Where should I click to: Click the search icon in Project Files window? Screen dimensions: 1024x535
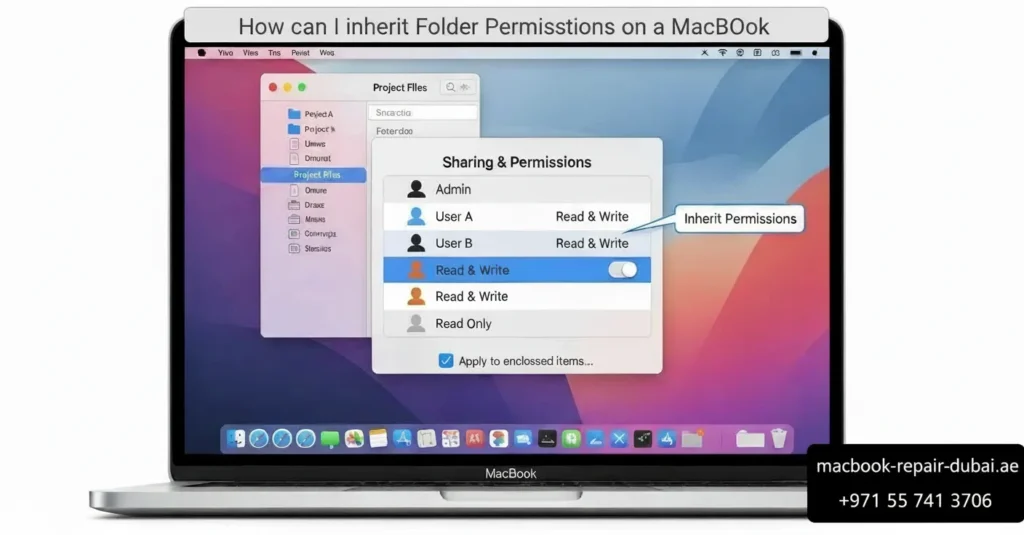[x=450, y=88]
